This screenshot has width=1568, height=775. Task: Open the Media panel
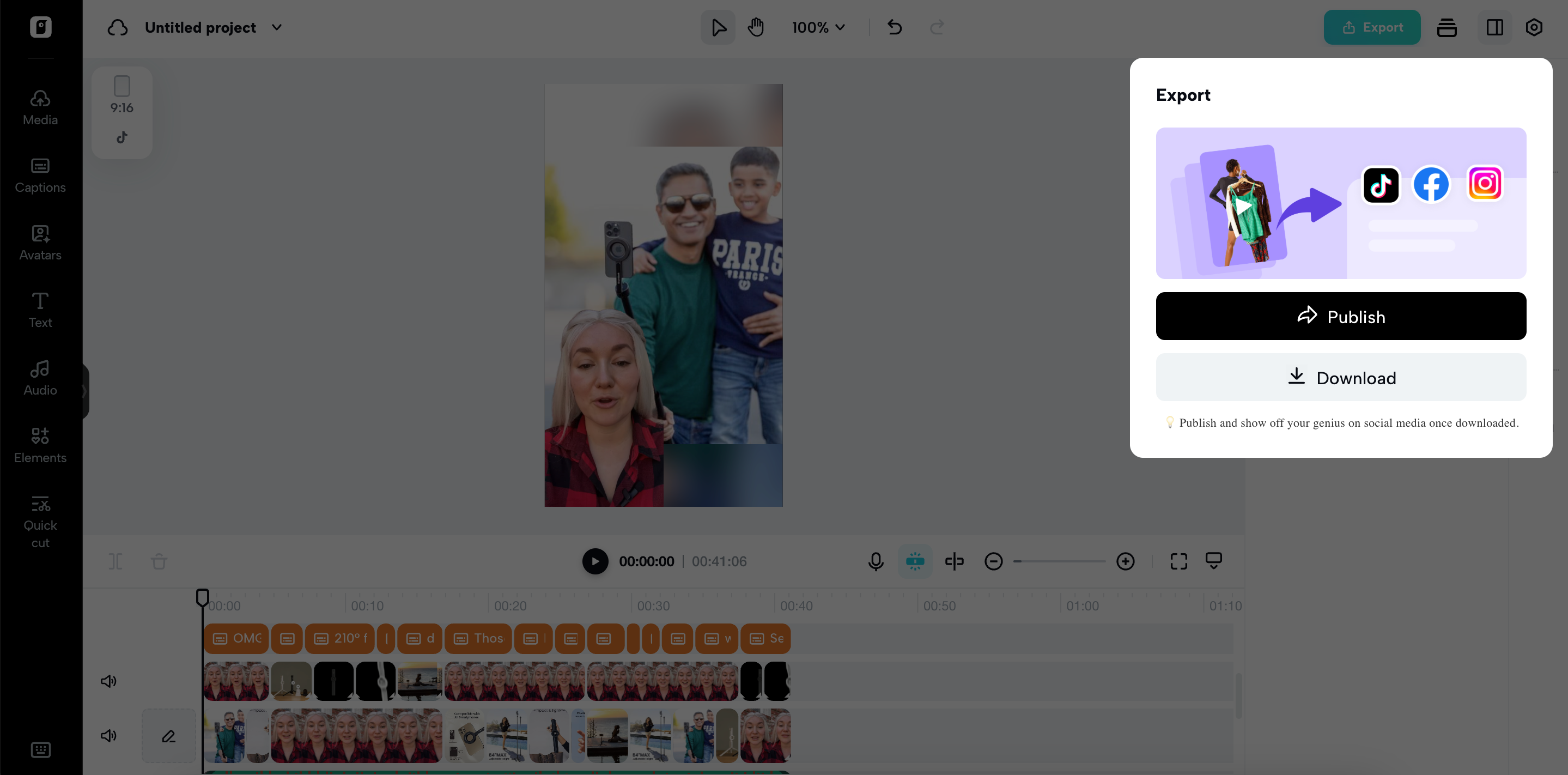pos(40,106)
